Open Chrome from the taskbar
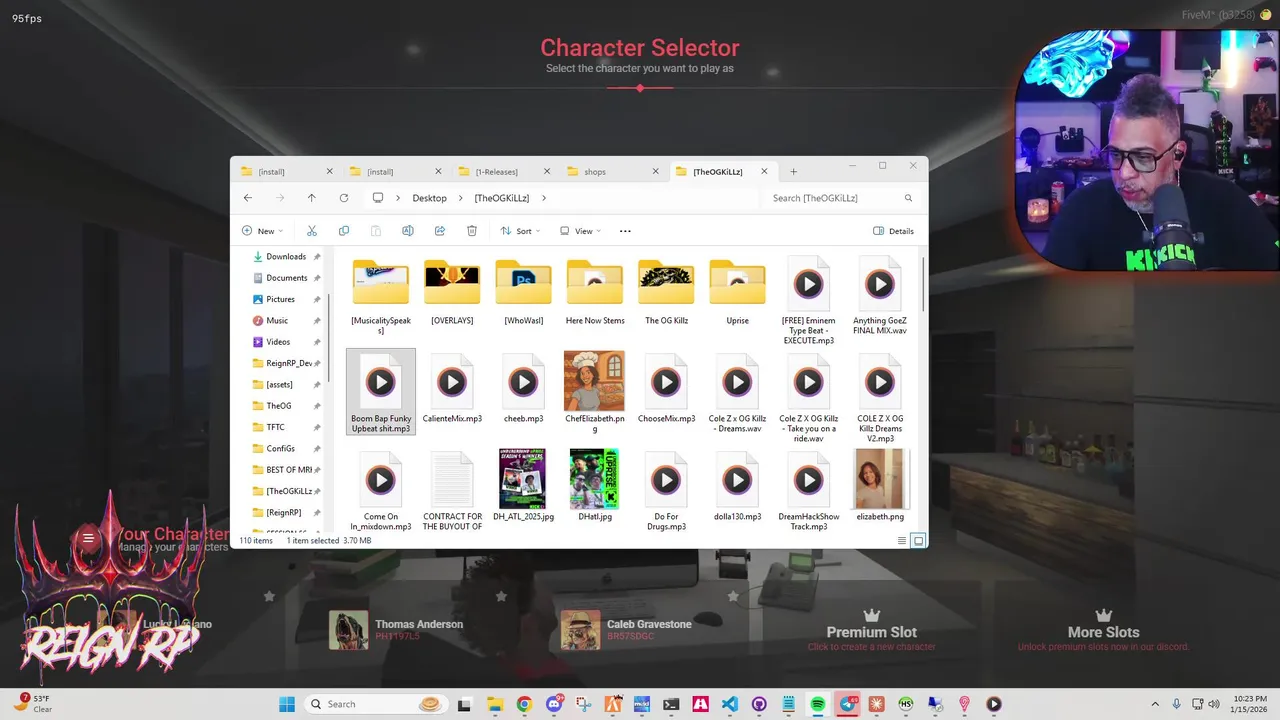This screenshot has height=720, width=1280. click(524, 704)
